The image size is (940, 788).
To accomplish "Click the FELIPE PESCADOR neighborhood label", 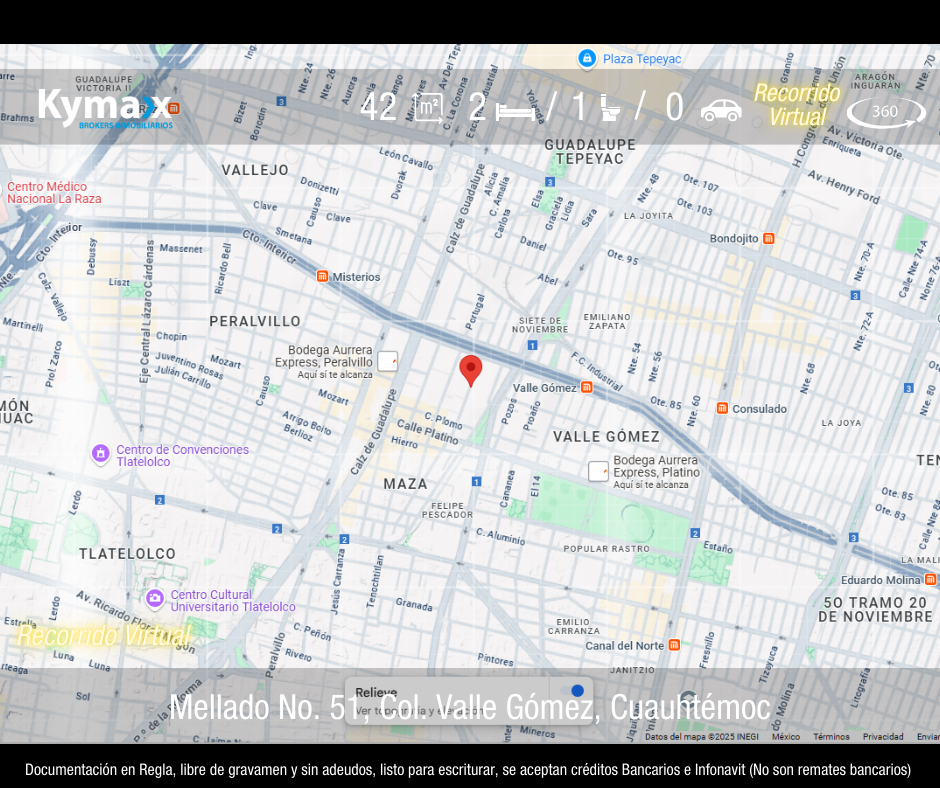I will coord(447,510).
